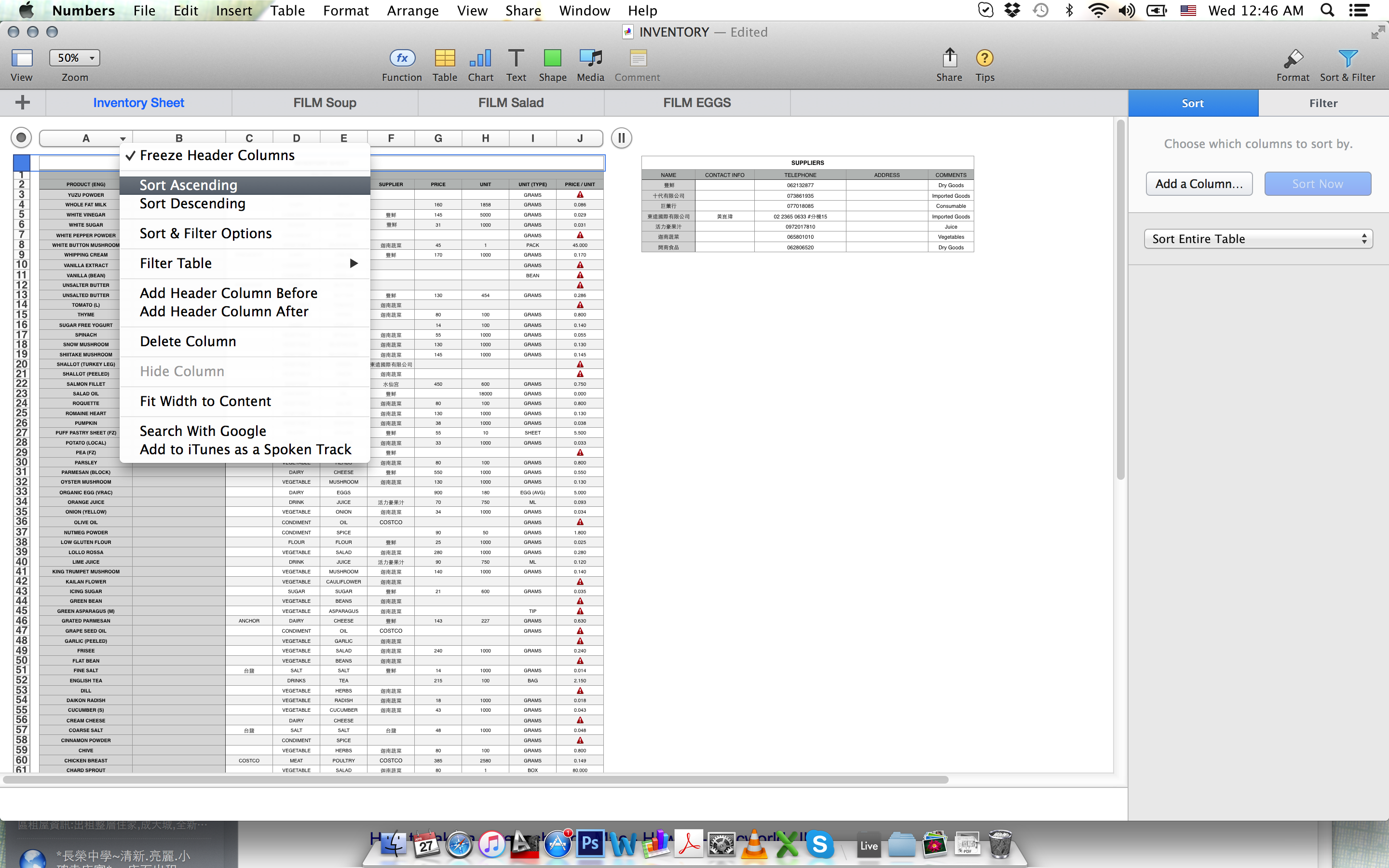Screen dimensions: 1389x868
Task: Click the green Shape icon
Action: coord(552,58)
